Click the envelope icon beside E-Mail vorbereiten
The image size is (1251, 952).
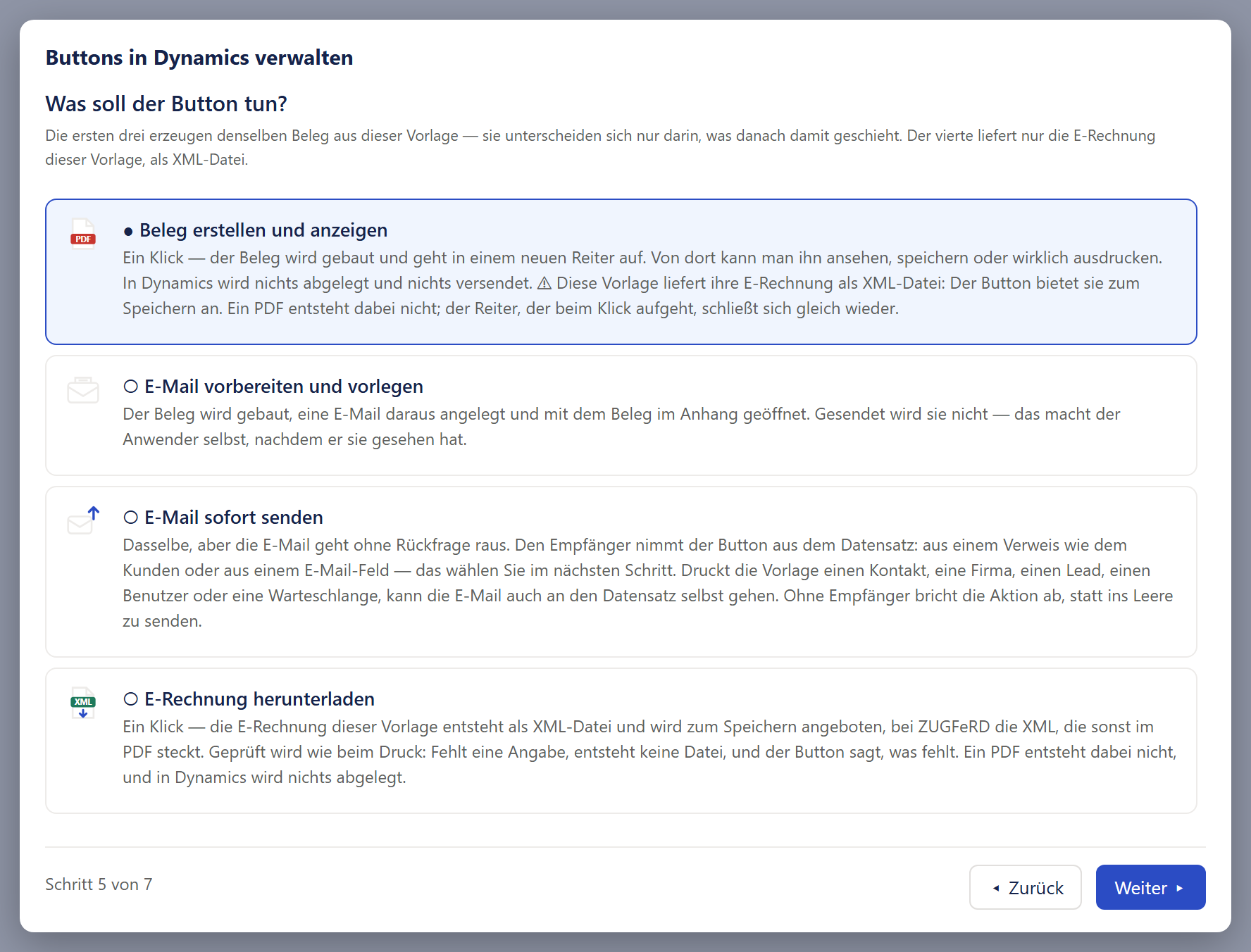[83, 389]
